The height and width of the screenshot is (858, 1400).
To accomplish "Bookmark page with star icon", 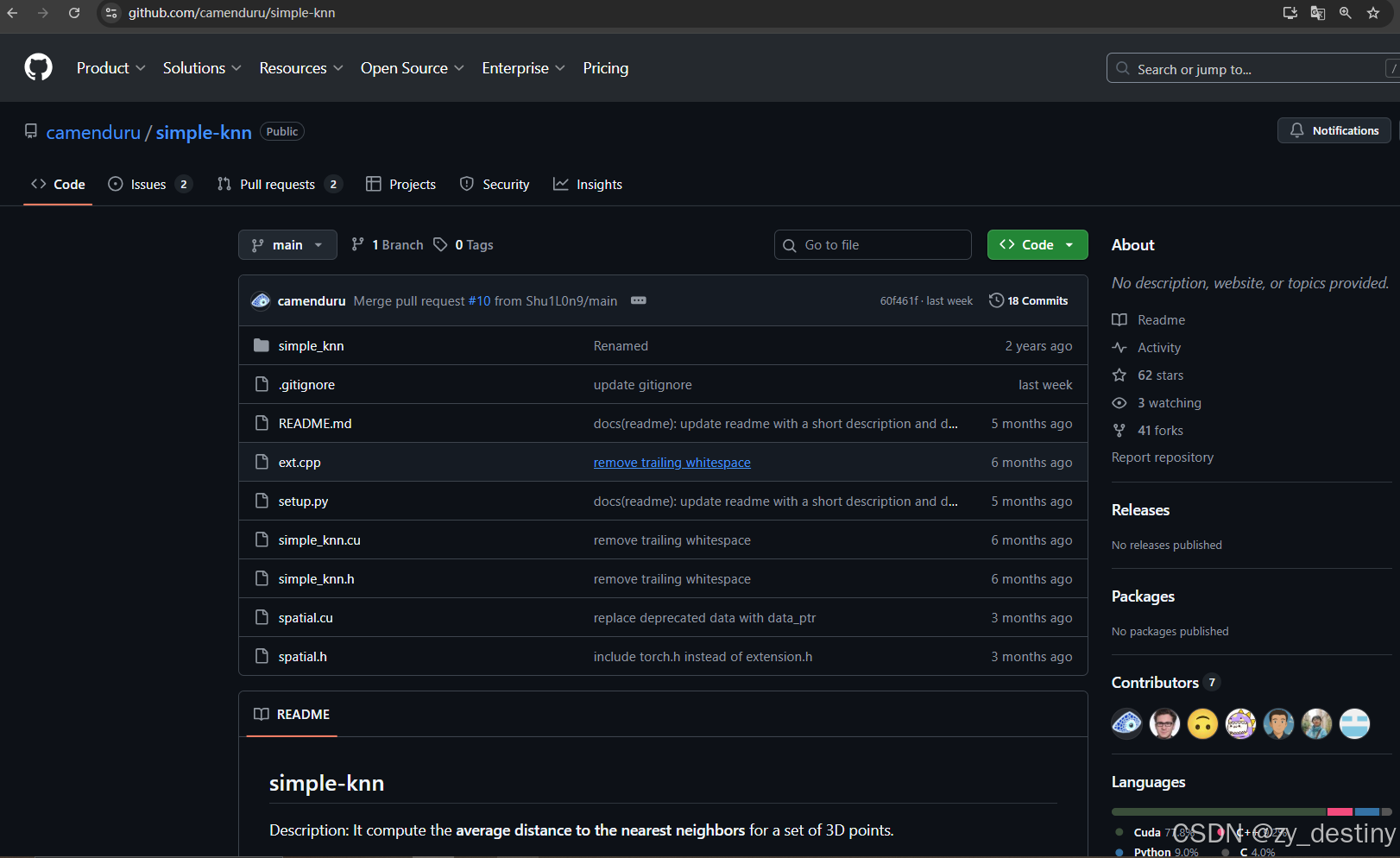I will coord(1373,13).
